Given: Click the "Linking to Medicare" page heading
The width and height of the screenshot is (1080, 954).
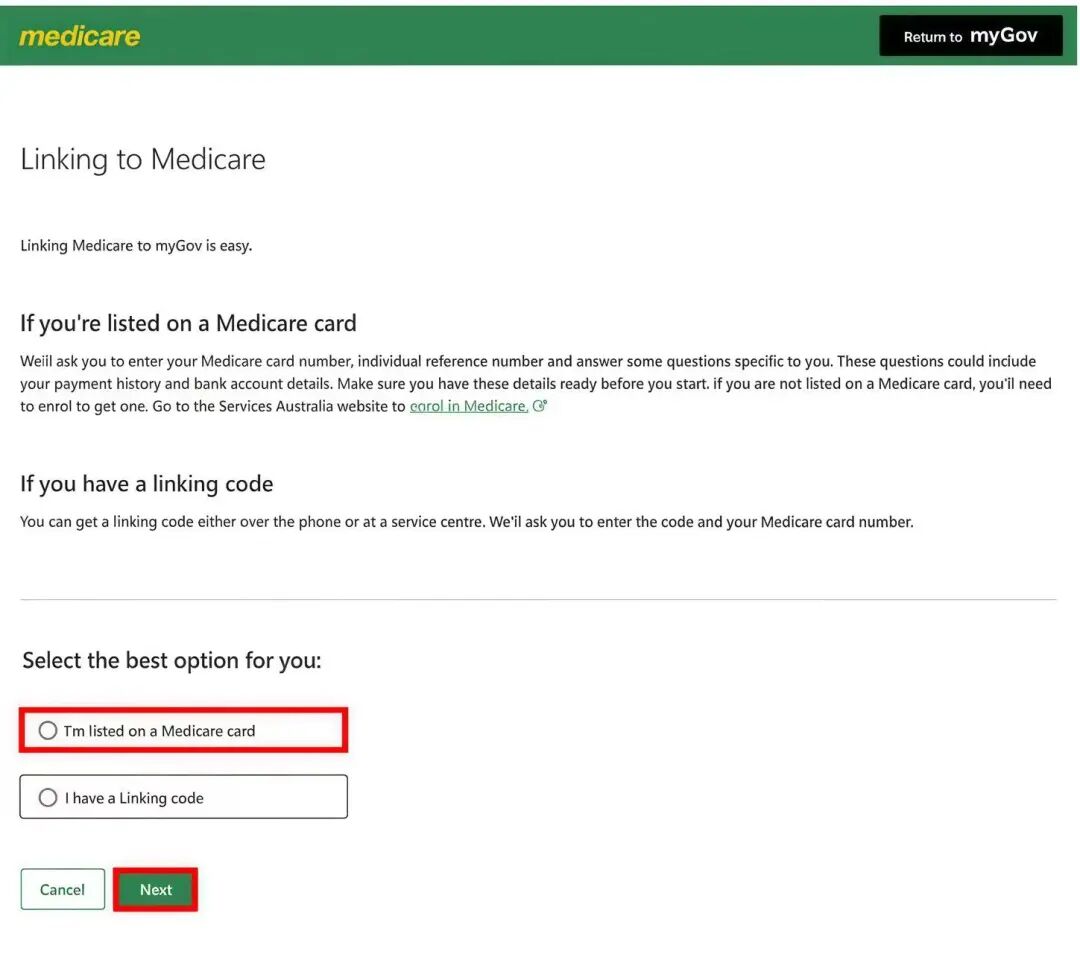Looking at the screenshot, I should (143, 160).
